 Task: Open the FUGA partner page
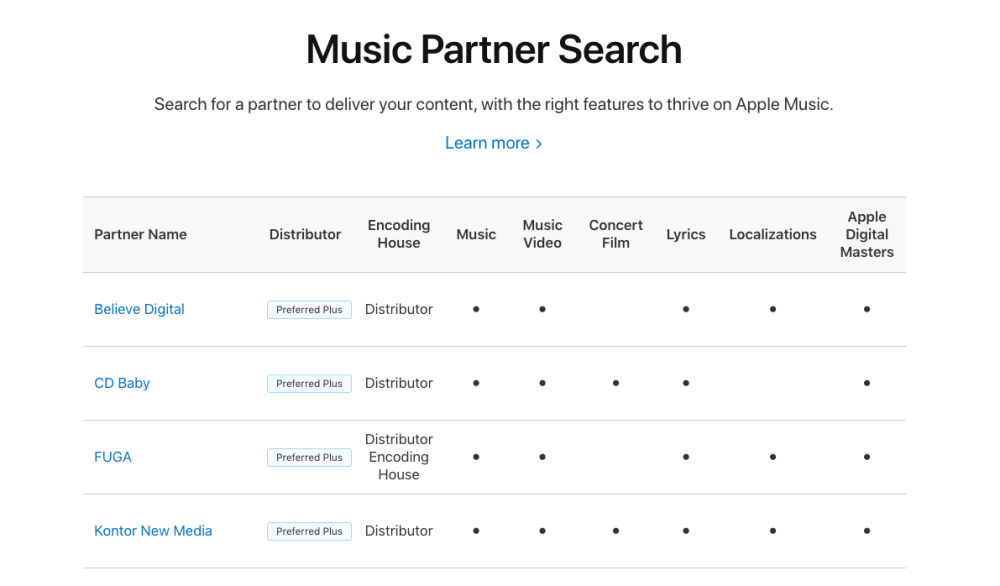[x=112, y=457]
